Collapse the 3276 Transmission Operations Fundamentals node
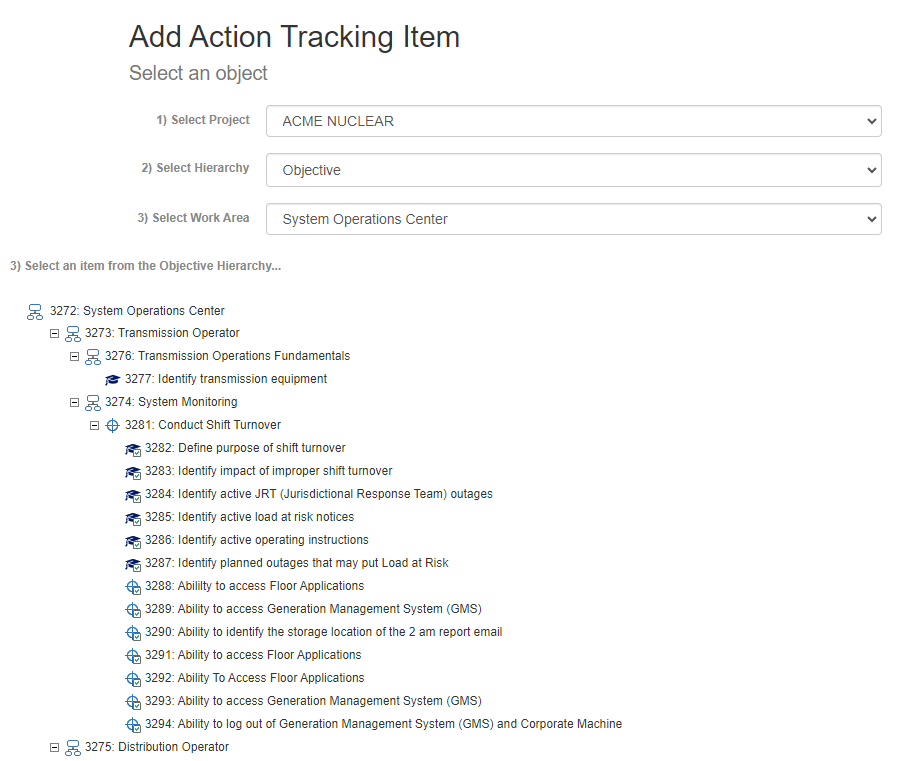This screenshot has width=898, height=761. tap(75, 357)
